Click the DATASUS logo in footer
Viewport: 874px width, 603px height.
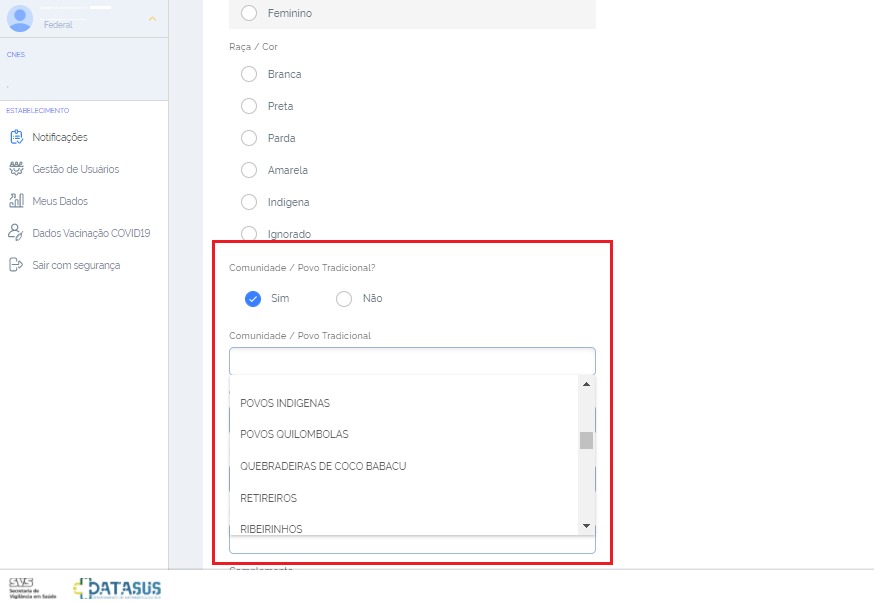117,587
